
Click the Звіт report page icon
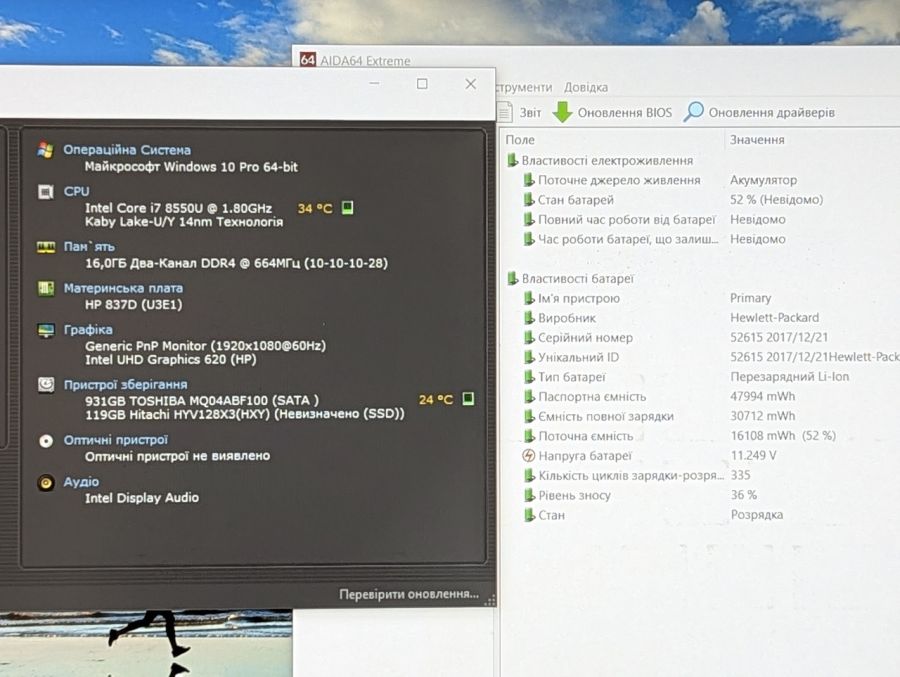(505, 112)
